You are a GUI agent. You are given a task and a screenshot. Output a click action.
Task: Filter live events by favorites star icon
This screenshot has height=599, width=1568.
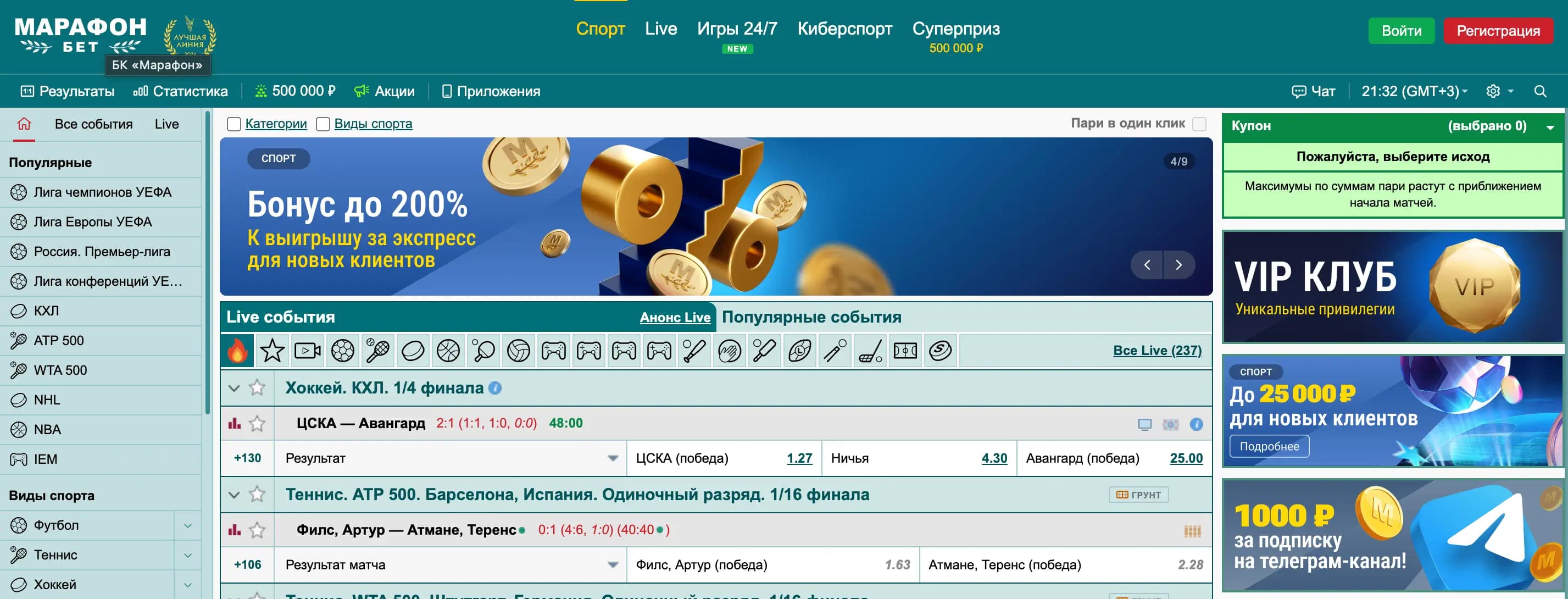(x=272, y=351)
